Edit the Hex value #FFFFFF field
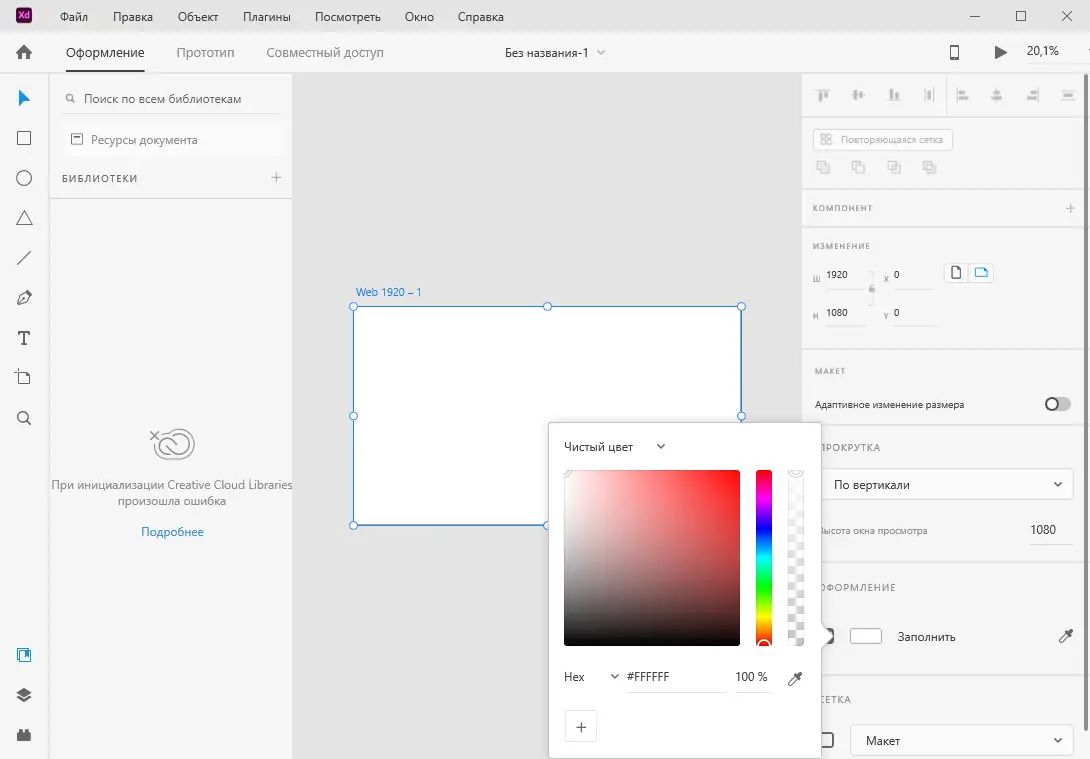The width and height of the screenshot is (1090, 759). pos(675,676)
